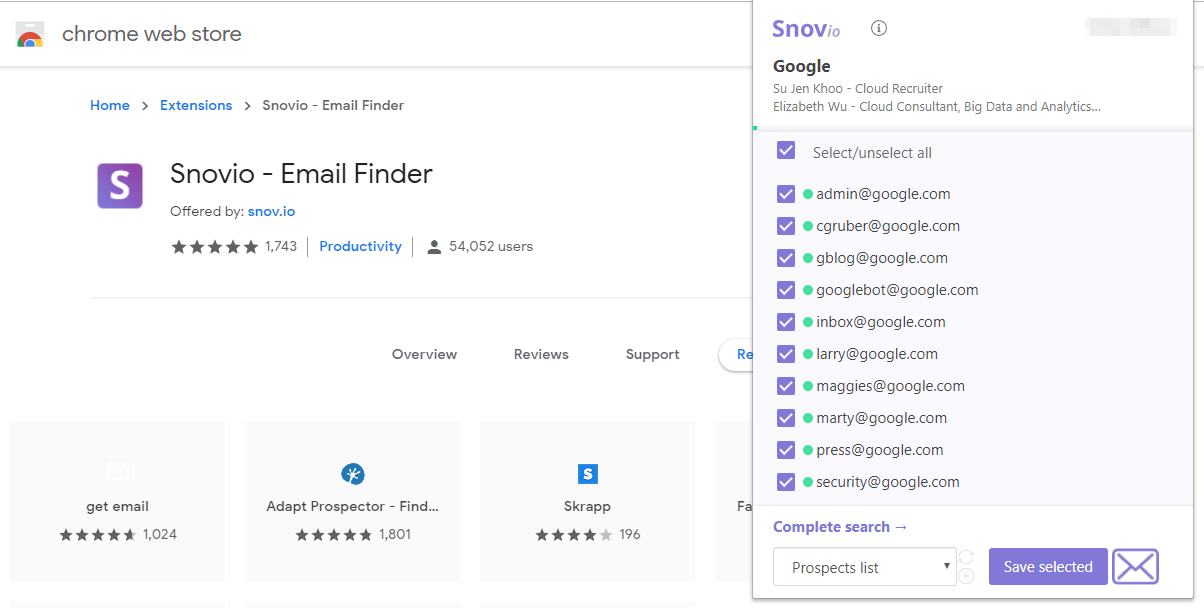Uncheck cgruber@google.com checkbox
The height and width of the screenshot is (608, 1204).
click(x=786, y=226)
